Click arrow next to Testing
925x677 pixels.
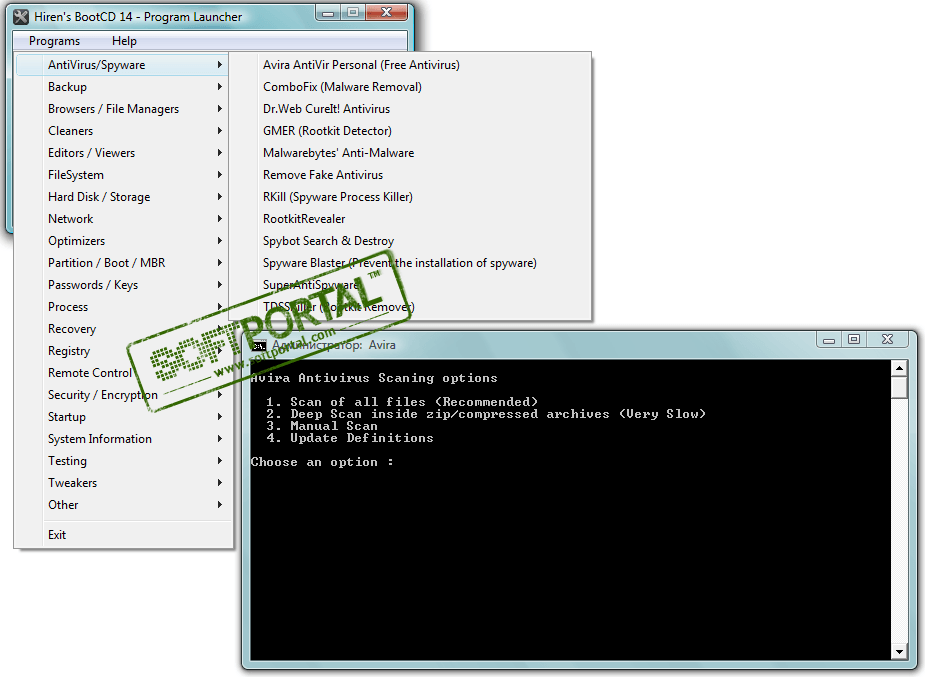pyautogui.click(x=219, y=461)
